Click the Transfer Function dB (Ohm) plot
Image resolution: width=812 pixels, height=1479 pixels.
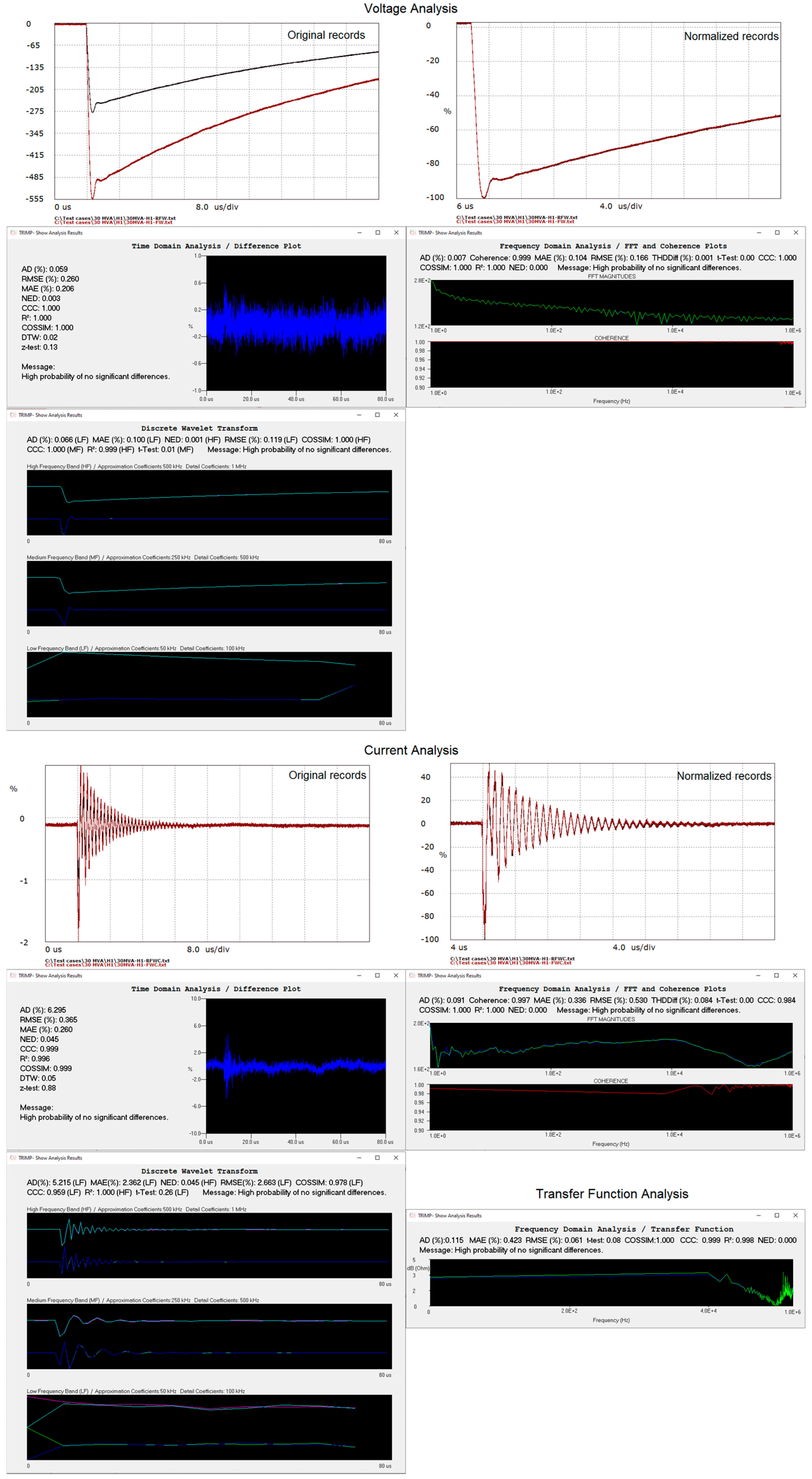tap(611, 1282)
